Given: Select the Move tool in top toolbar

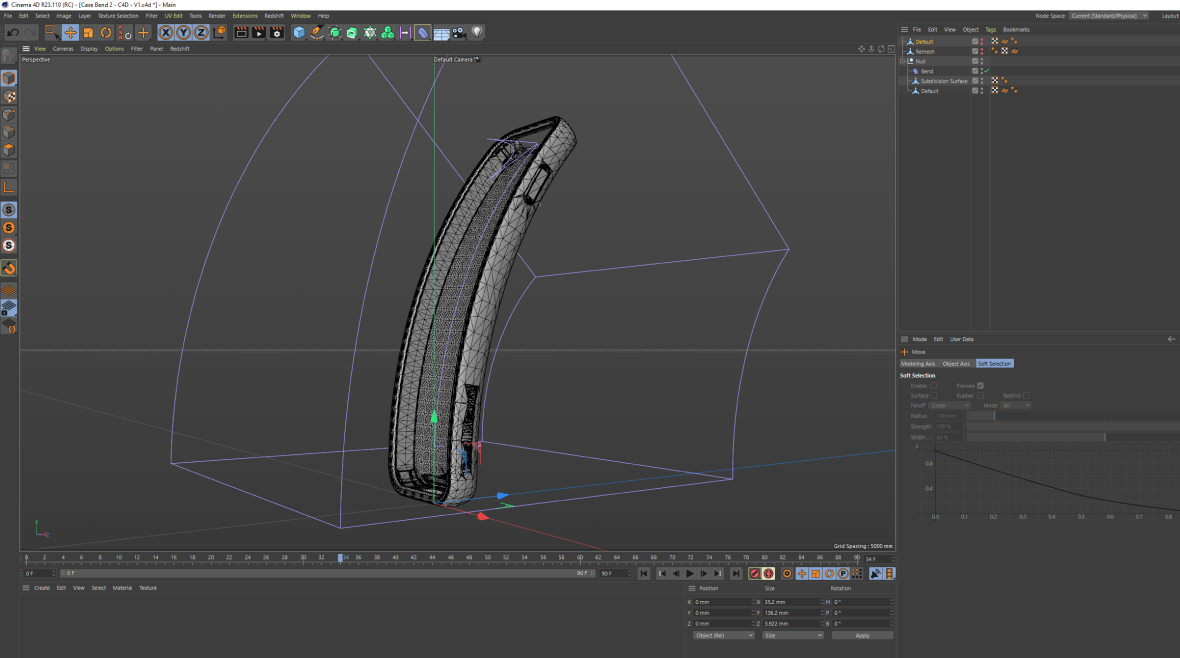Looking at the screenshot, I should 70,33.
